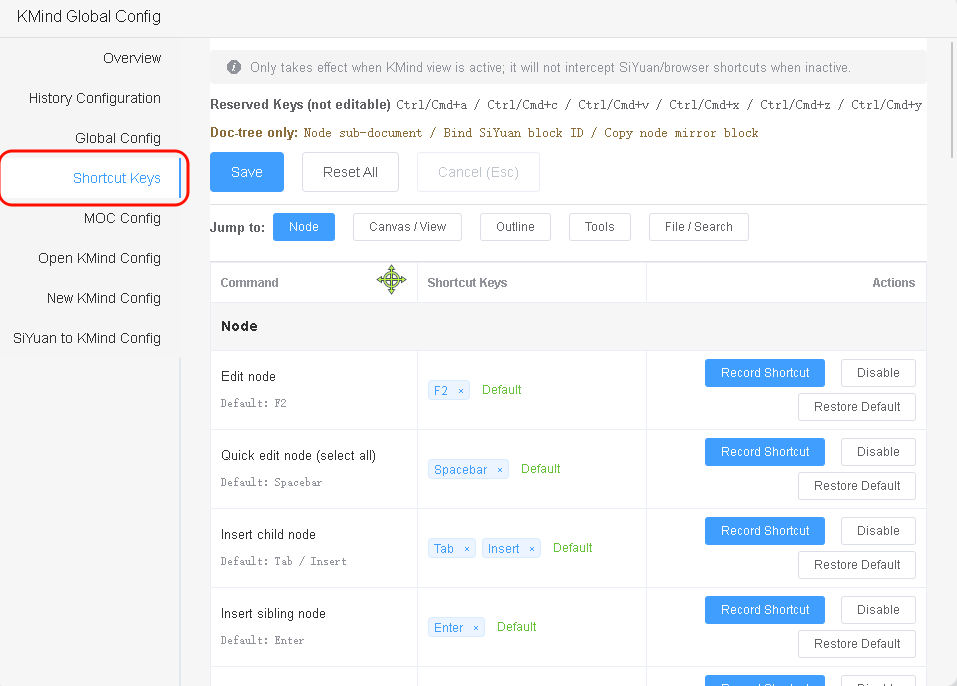Click the Cancel (Esc) button
This screenshot has width=957, height=686.
coord(478,172)
